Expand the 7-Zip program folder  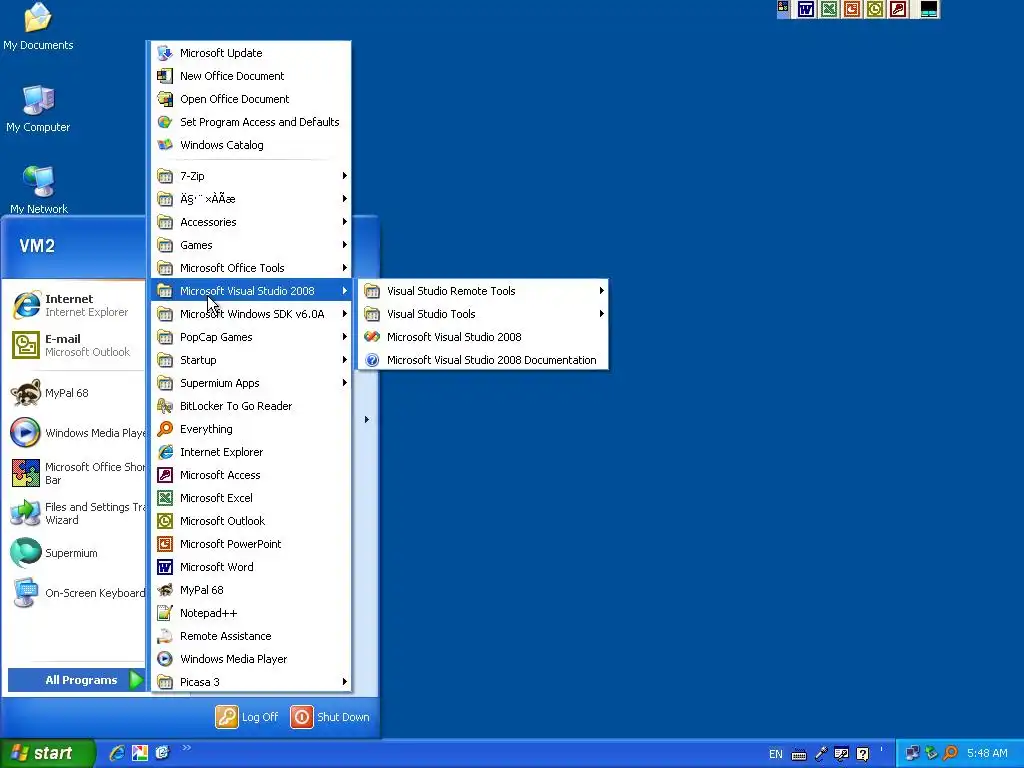[x=251, y=176]
